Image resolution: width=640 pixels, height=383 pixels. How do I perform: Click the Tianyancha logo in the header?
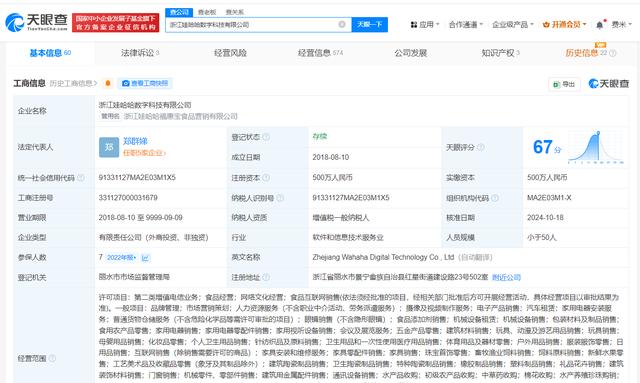click(x=36, y=22)
